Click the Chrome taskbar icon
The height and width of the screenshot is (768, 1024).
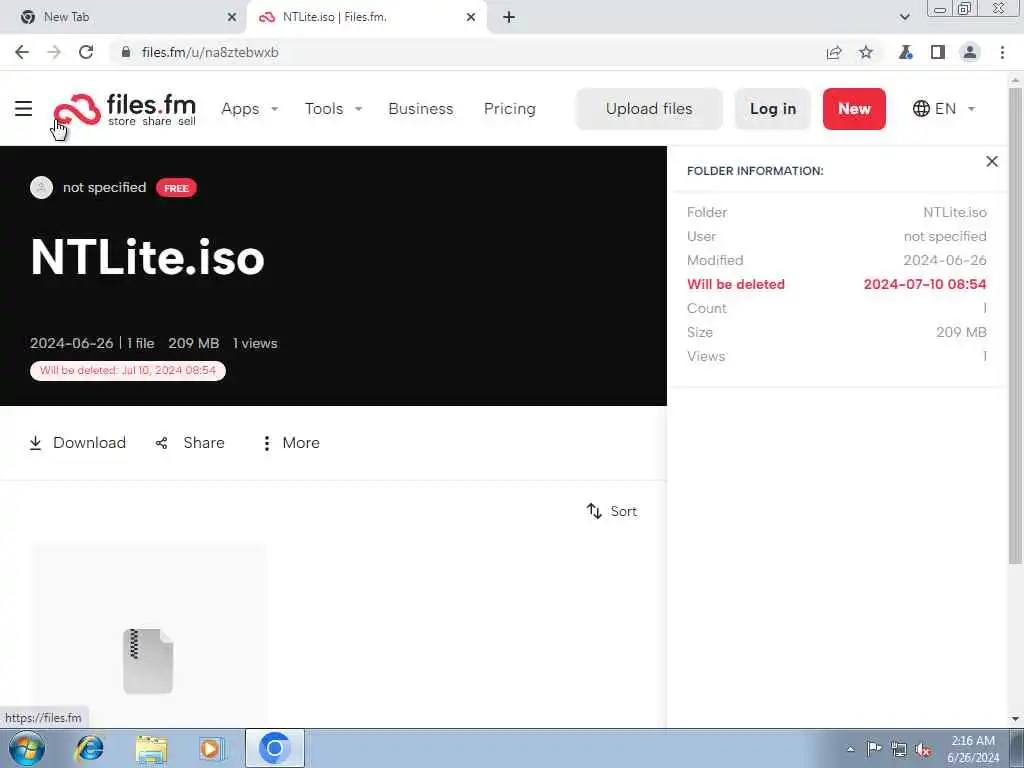tap(275, 748)
